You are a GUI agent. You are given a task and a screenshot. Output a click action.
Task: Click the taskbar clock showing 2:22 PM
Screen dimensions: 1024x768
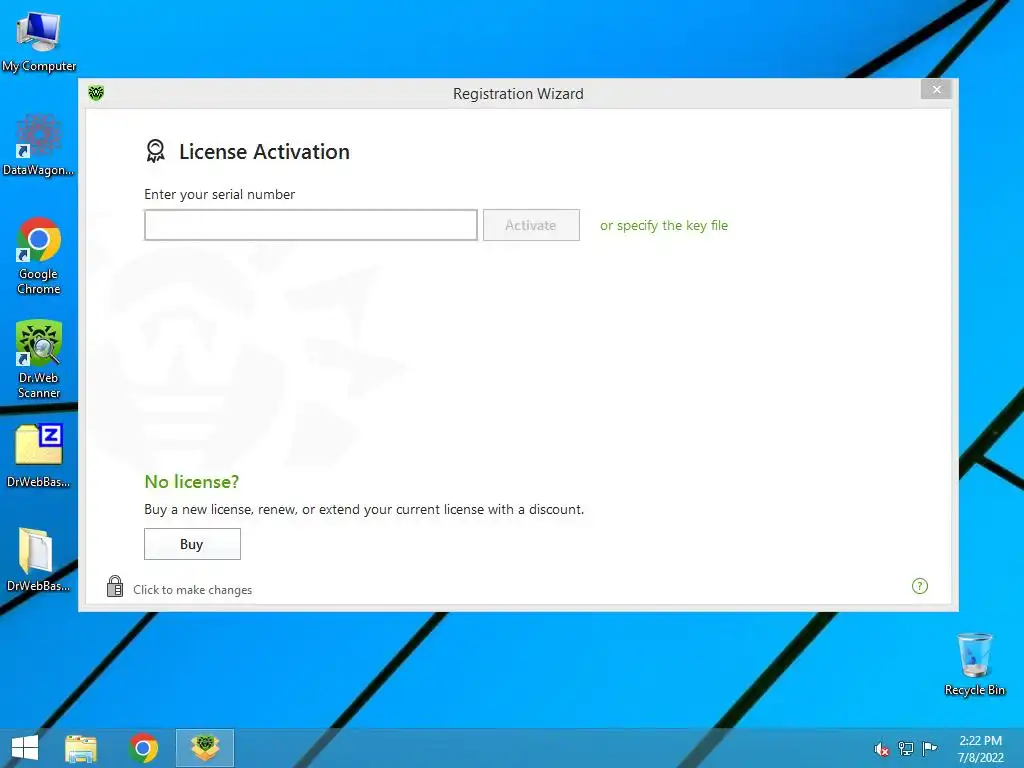[x=980, y=749]
